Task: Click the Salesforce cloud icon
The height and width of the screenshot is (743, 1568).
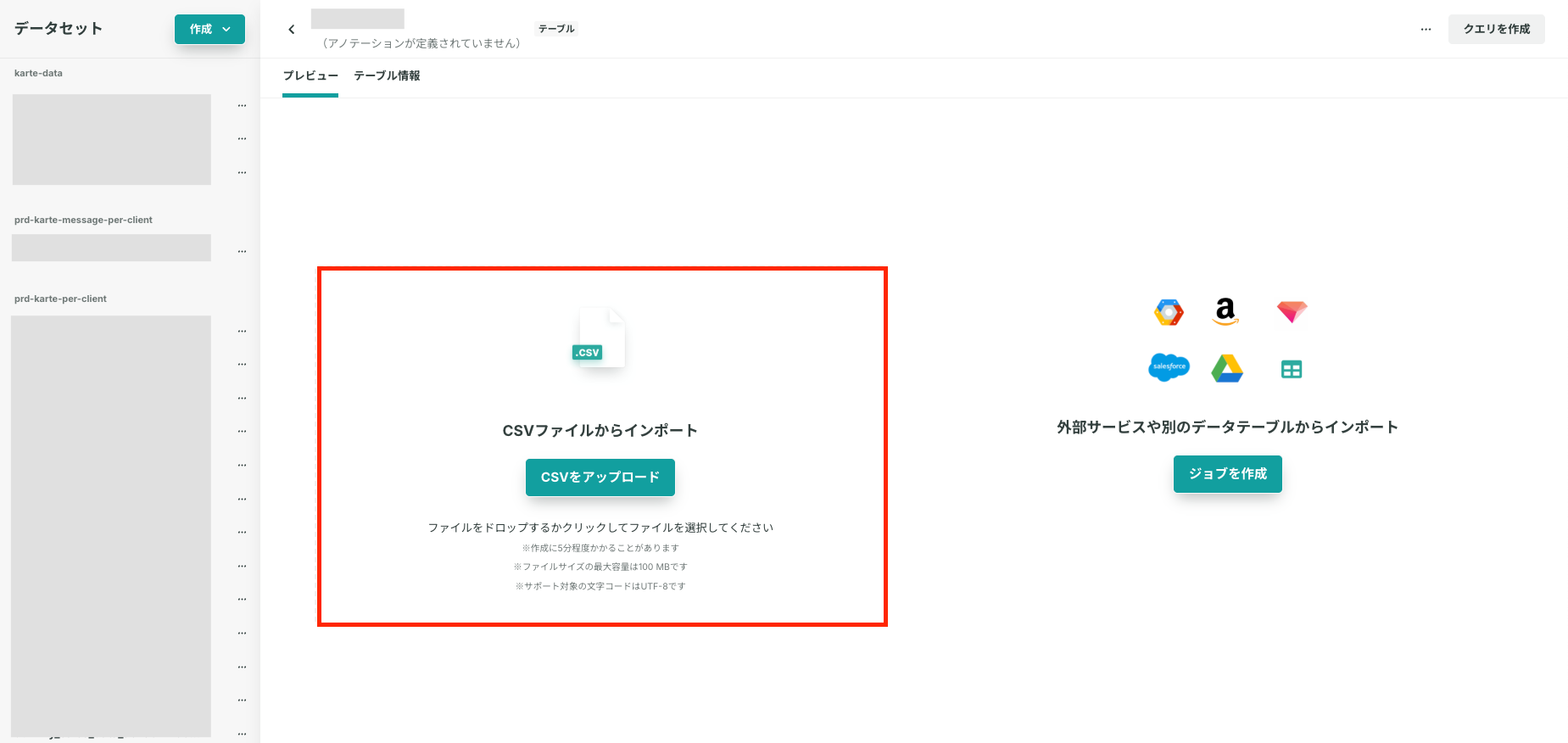Action: tap(1169, 367)
